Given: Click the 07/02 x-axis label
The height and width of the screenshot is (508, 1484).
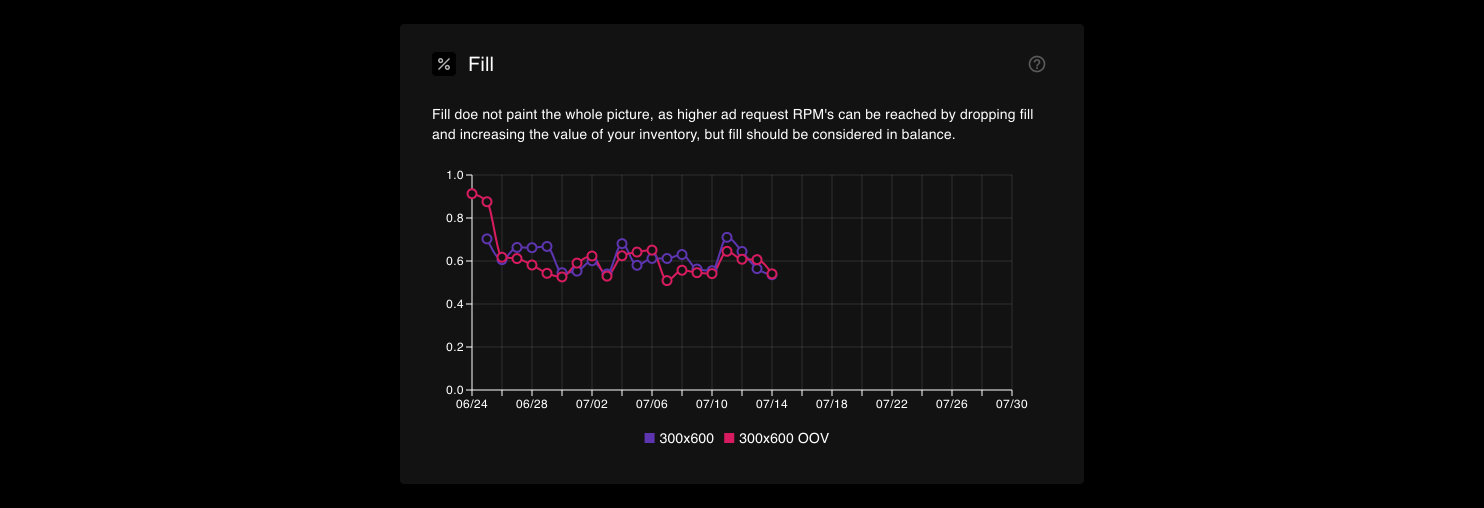Looking at the screenshot, I should click(592, 405).
